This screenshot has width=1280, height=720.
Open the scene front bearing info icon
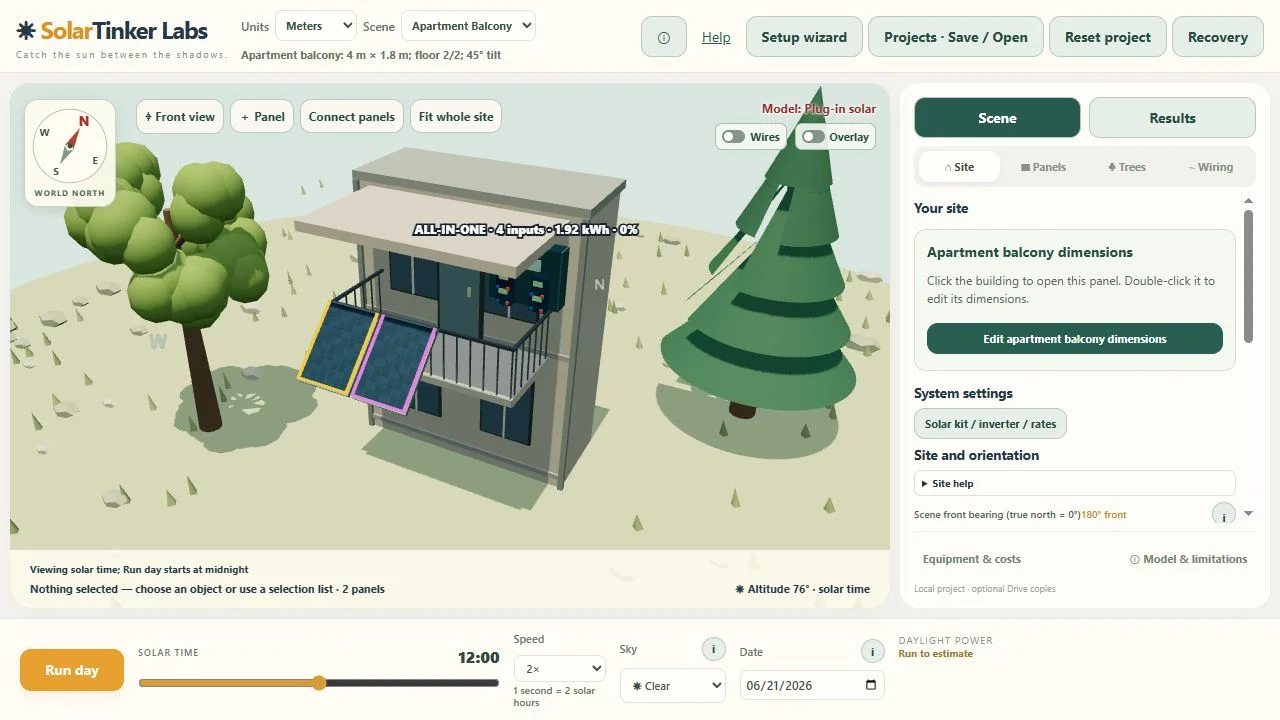pos(1223,515)
